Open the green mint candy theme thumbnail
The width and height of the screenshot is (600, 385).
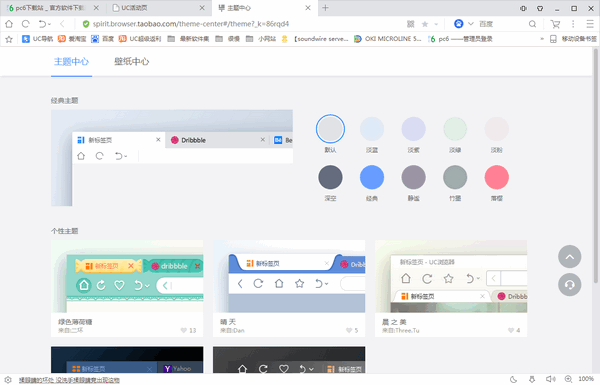pyautogui.click(x=127, y=276)
